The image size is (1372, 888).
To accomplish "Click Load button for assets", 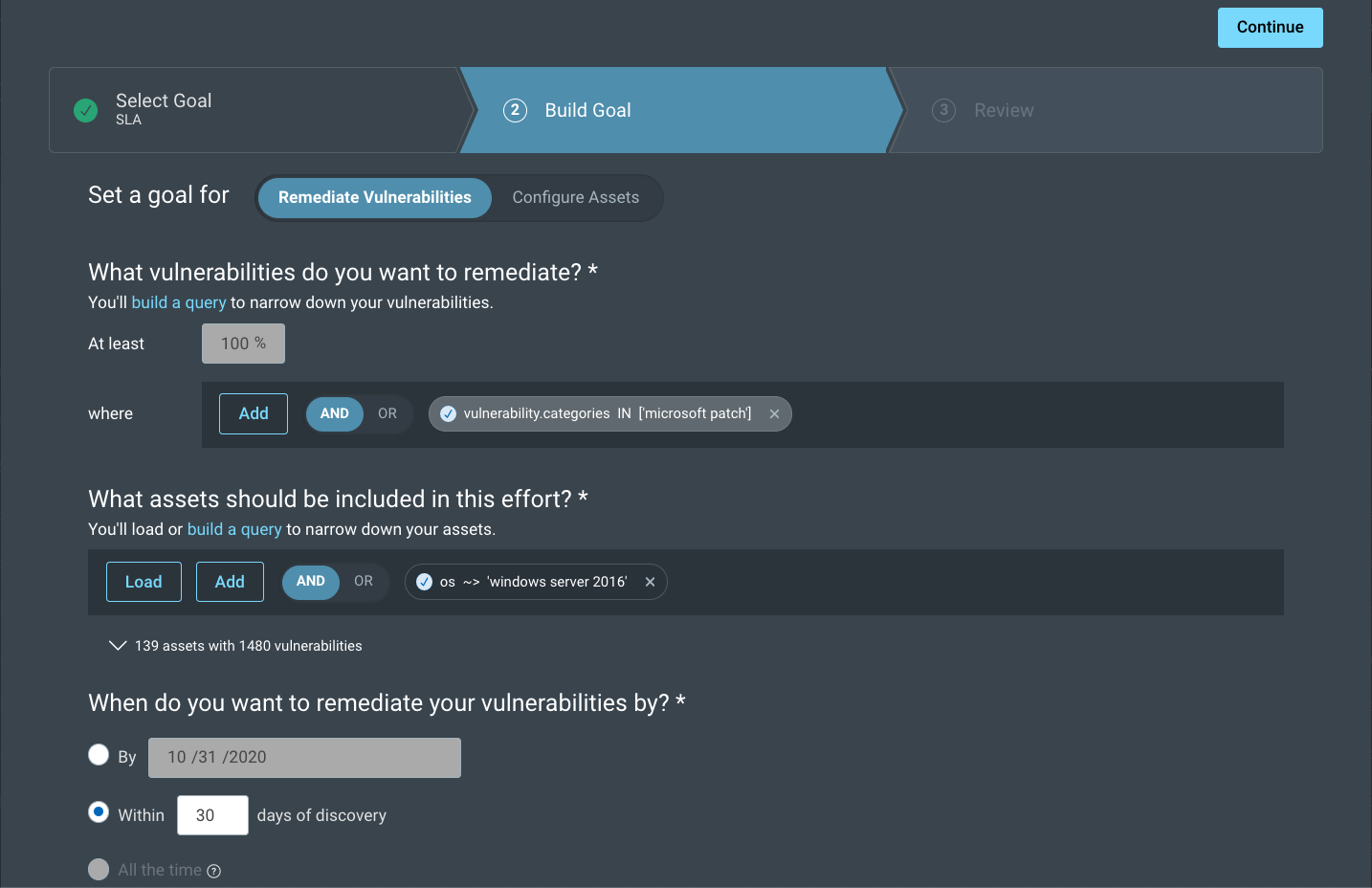I will point(144,582).
